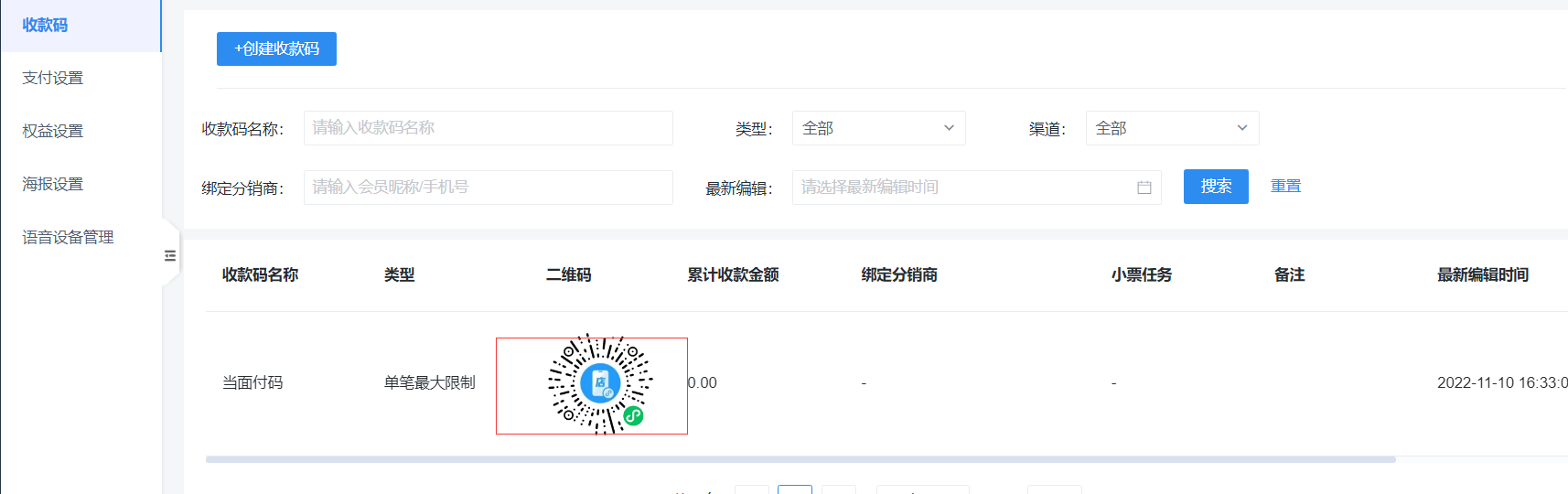Open the 最新编辑 date picker field

tap(976, 188)
